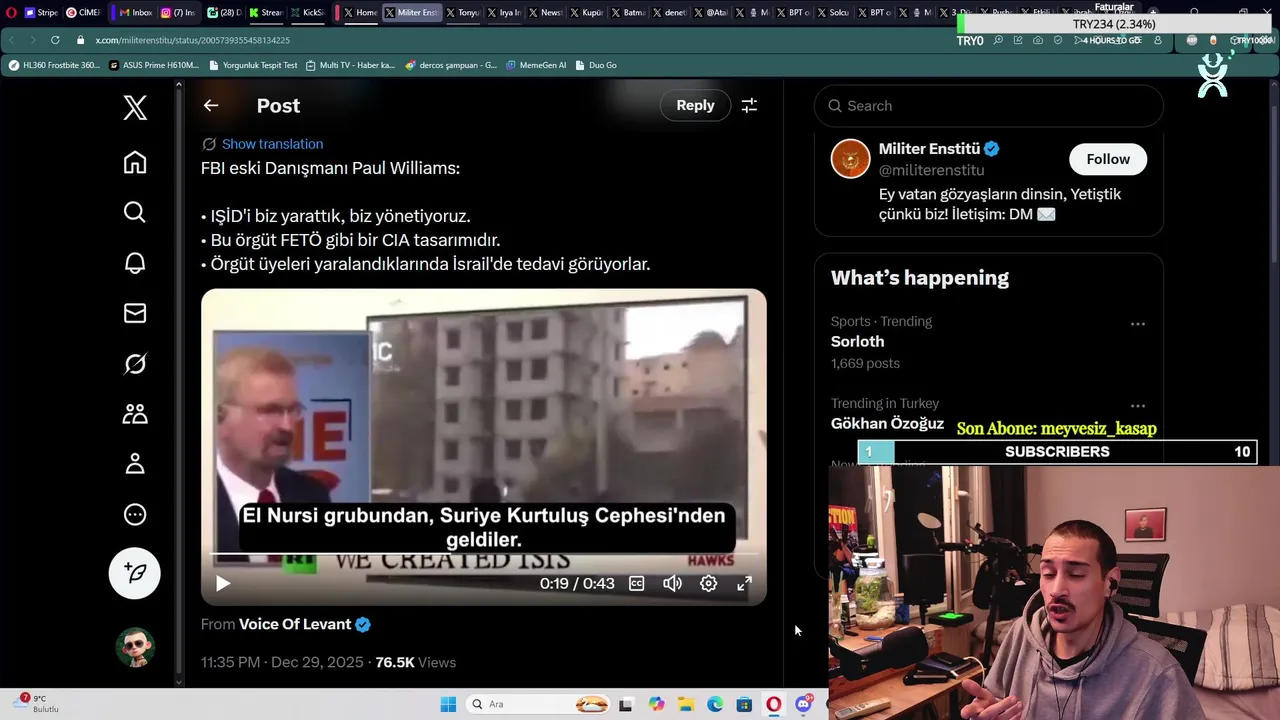Open dercos şampuan bookmark

pyautogui.click(x=451, y=65)
